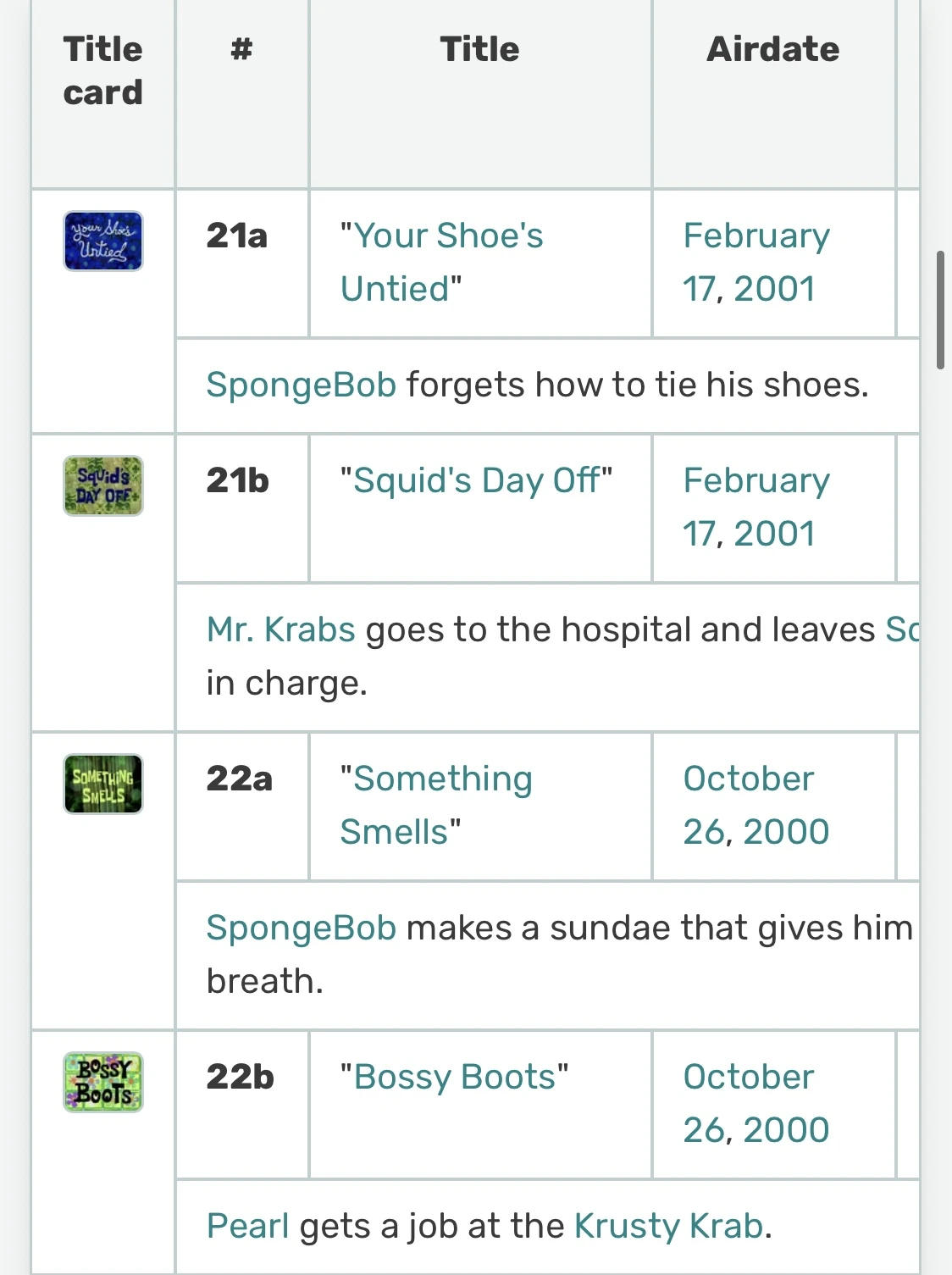Image resolution: width=952 pixels, height=1275 pixels.
Task: Open the "Your Shoe's Untied" episode title link
Action: coord(441,262)
